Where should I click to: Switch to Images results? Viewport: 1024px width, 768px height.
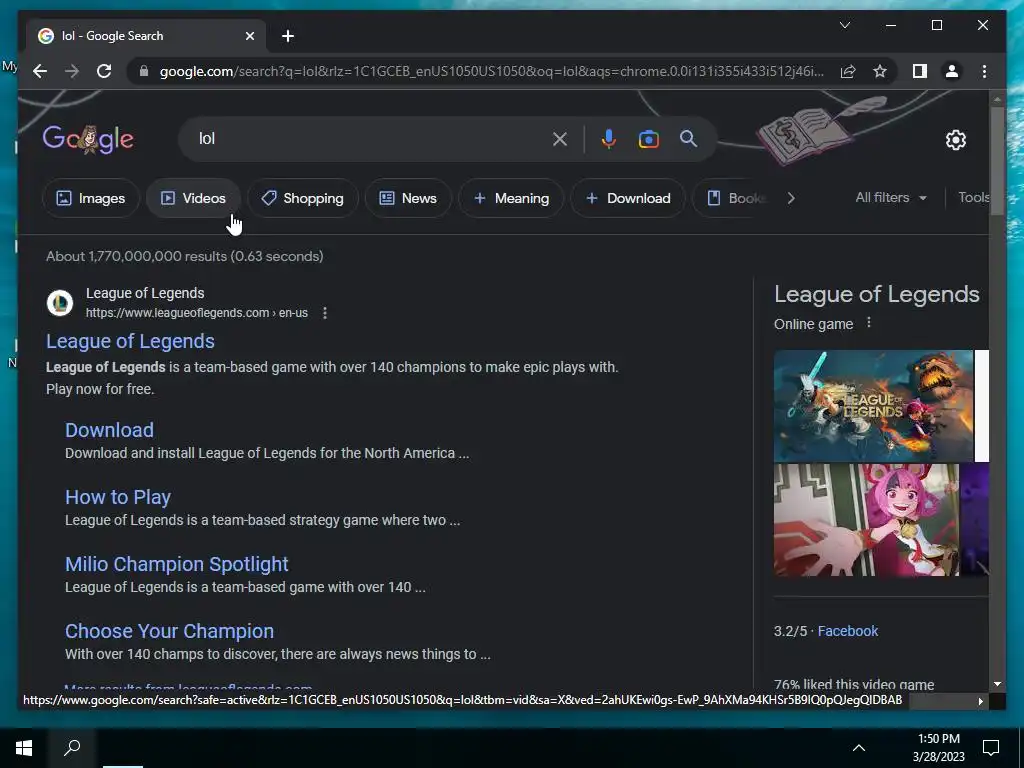(x=91, y=198)
